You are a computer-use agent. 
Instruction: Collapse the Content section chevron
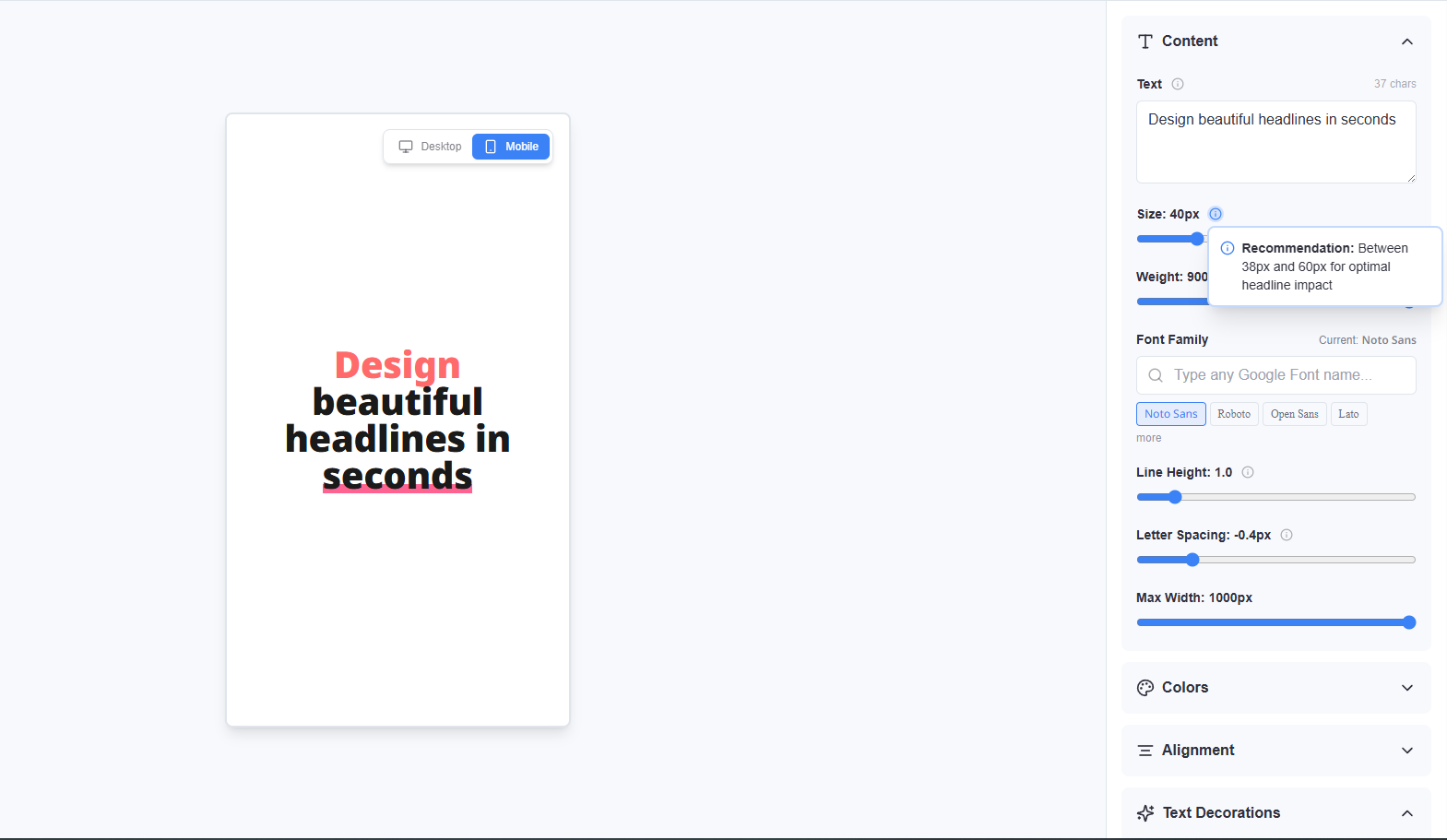1407,41
